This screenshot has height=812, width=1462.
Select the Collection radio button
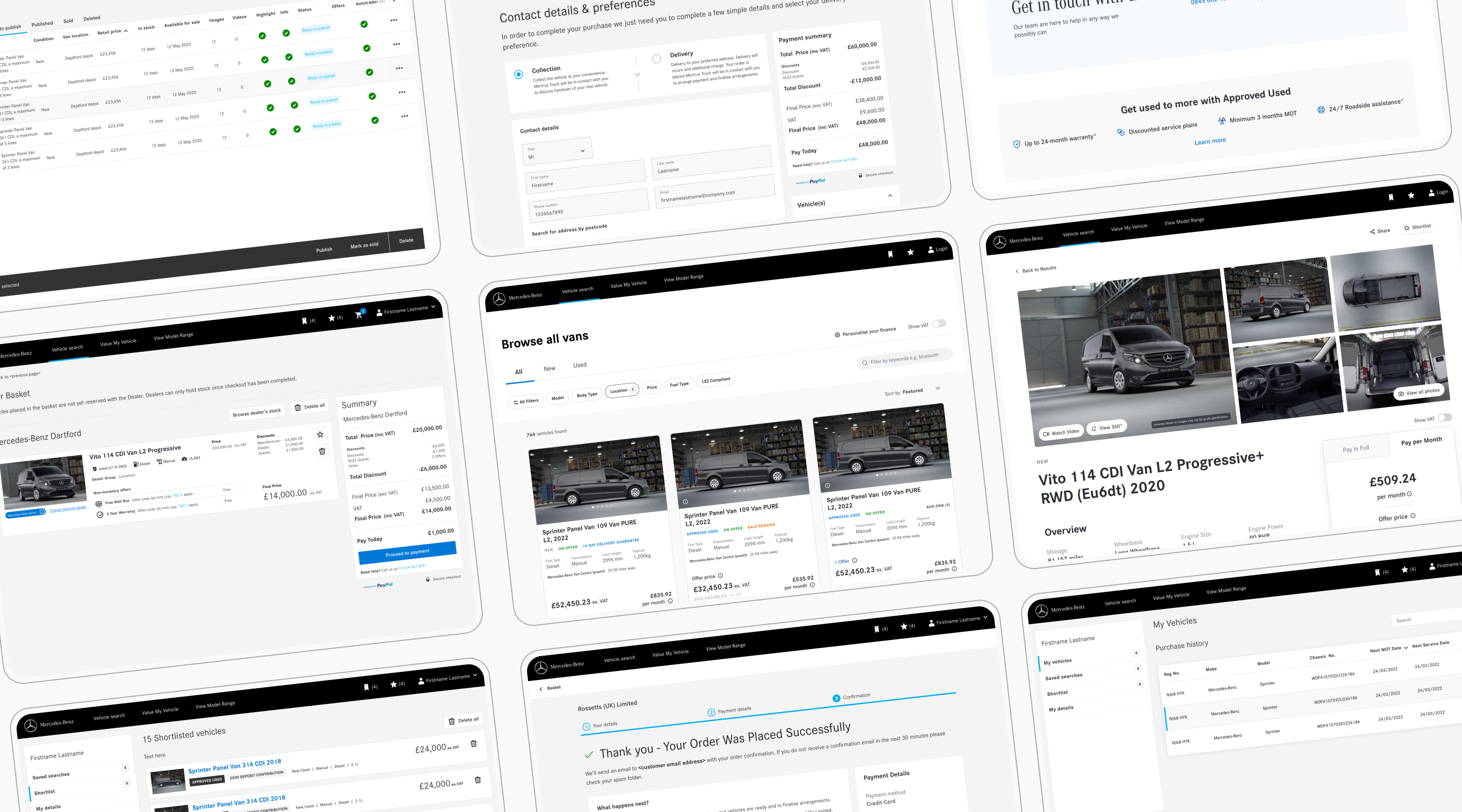[x=519, y=74]
